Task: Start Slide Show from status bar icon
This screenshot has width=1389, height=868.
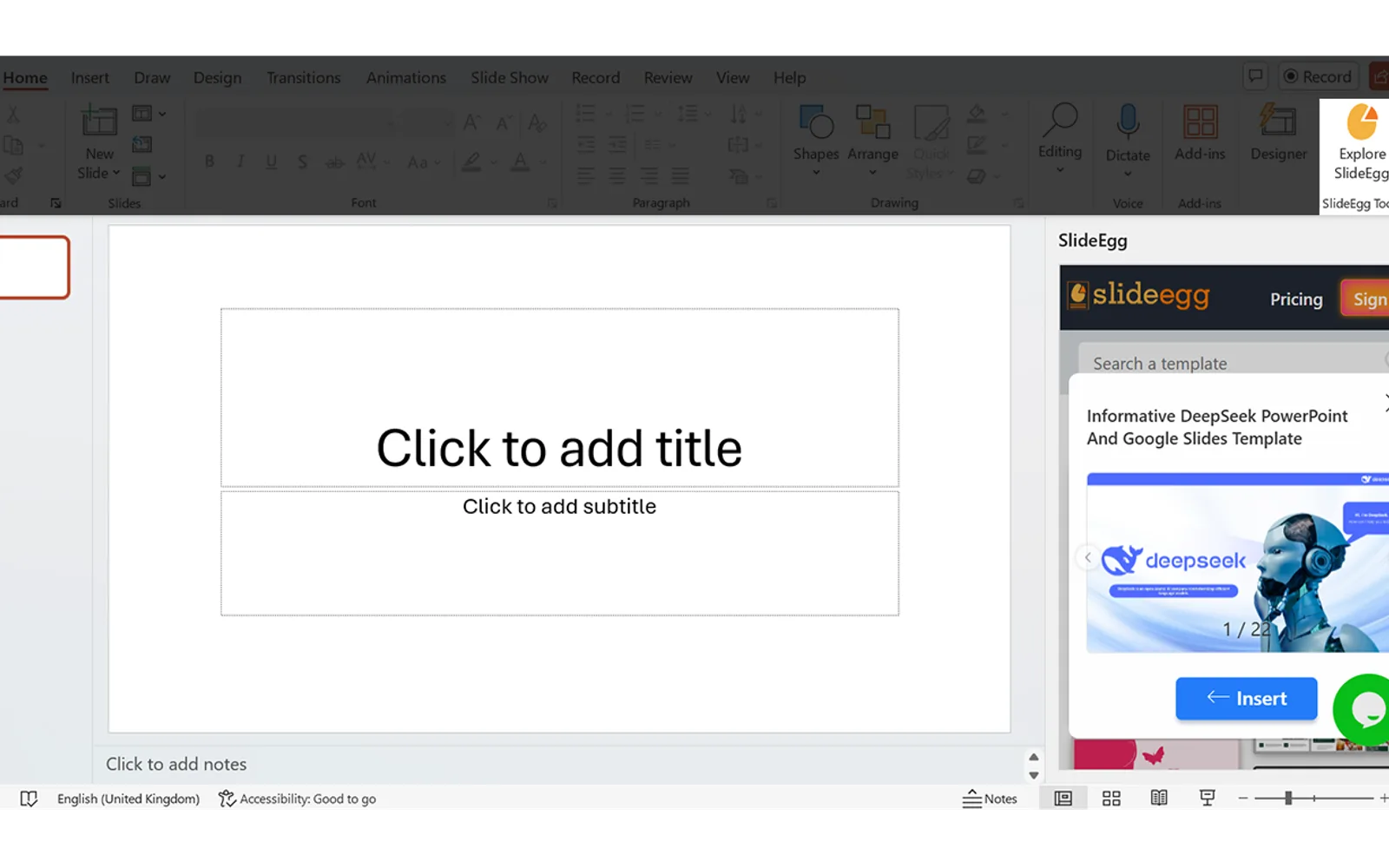Action: point(1207,798)
